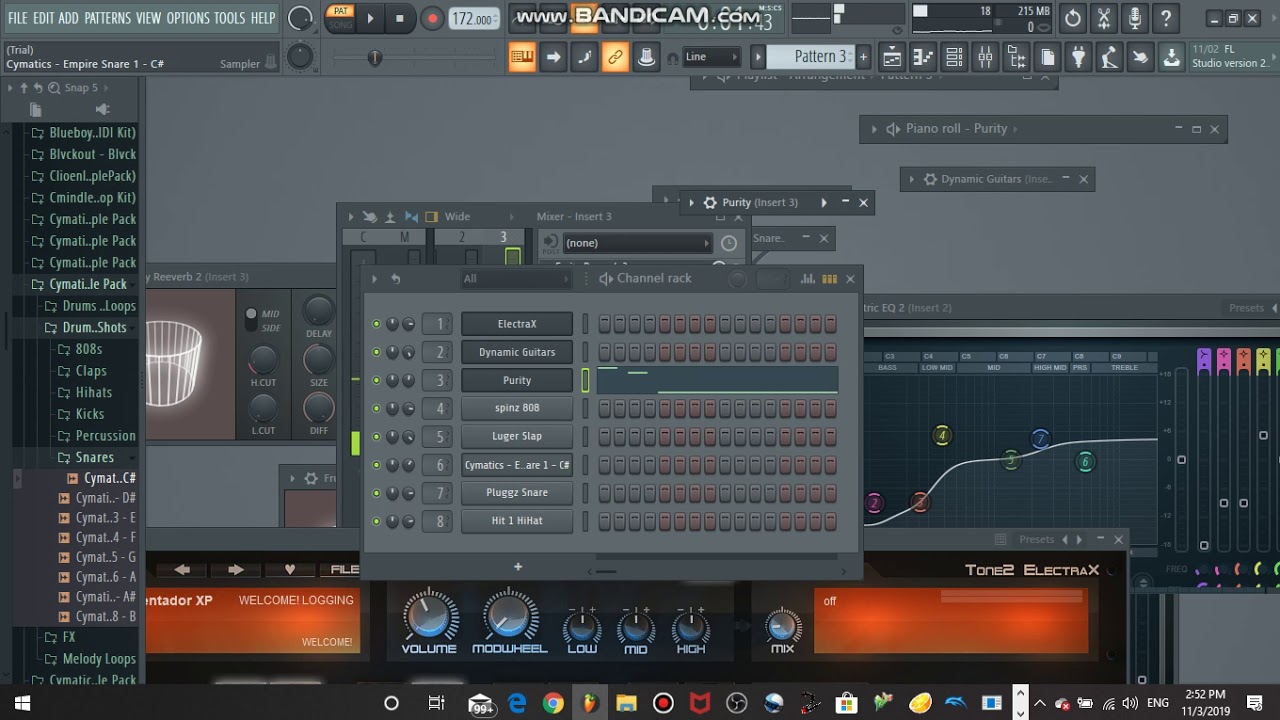The height and width of the screenshot is (720, 1280).
Task: Click the microphone recording icon
Action: point(1135,18)
